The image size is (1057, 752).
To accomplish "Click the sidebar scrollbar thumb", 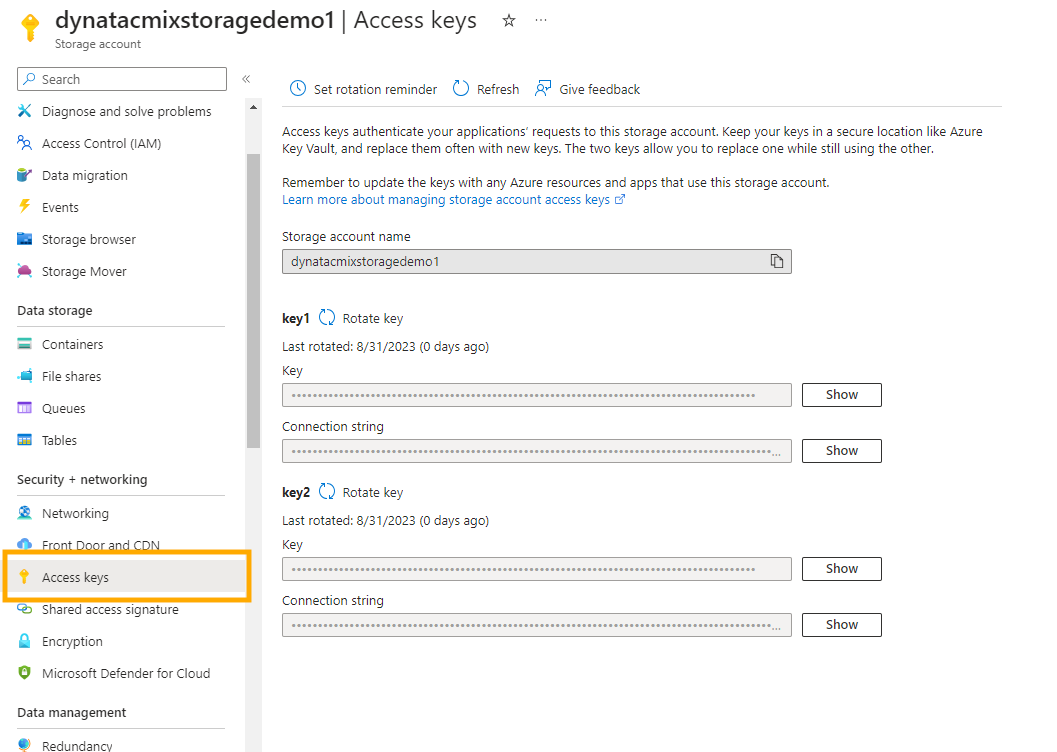I will point(253,301).
